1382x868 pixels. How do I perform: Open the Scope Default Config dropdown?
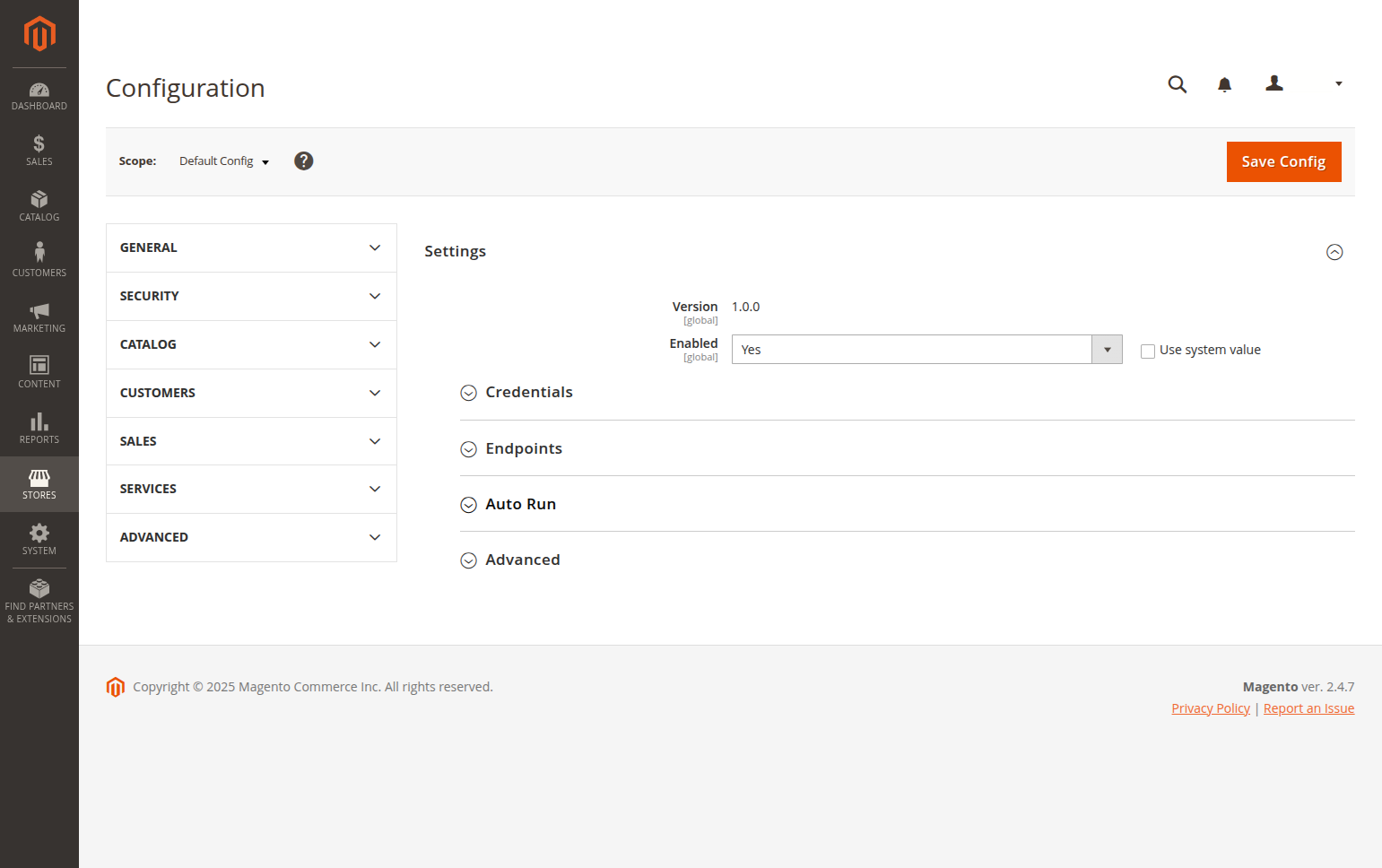tap(224, 161)
